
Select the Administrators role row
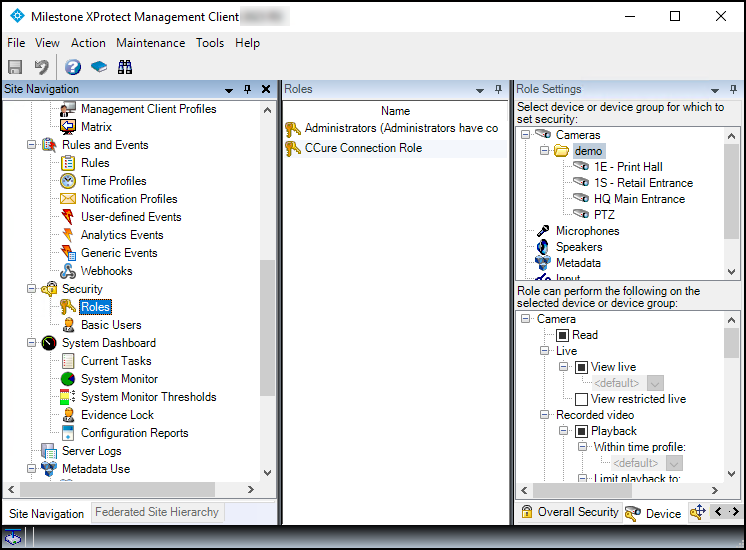395,128
